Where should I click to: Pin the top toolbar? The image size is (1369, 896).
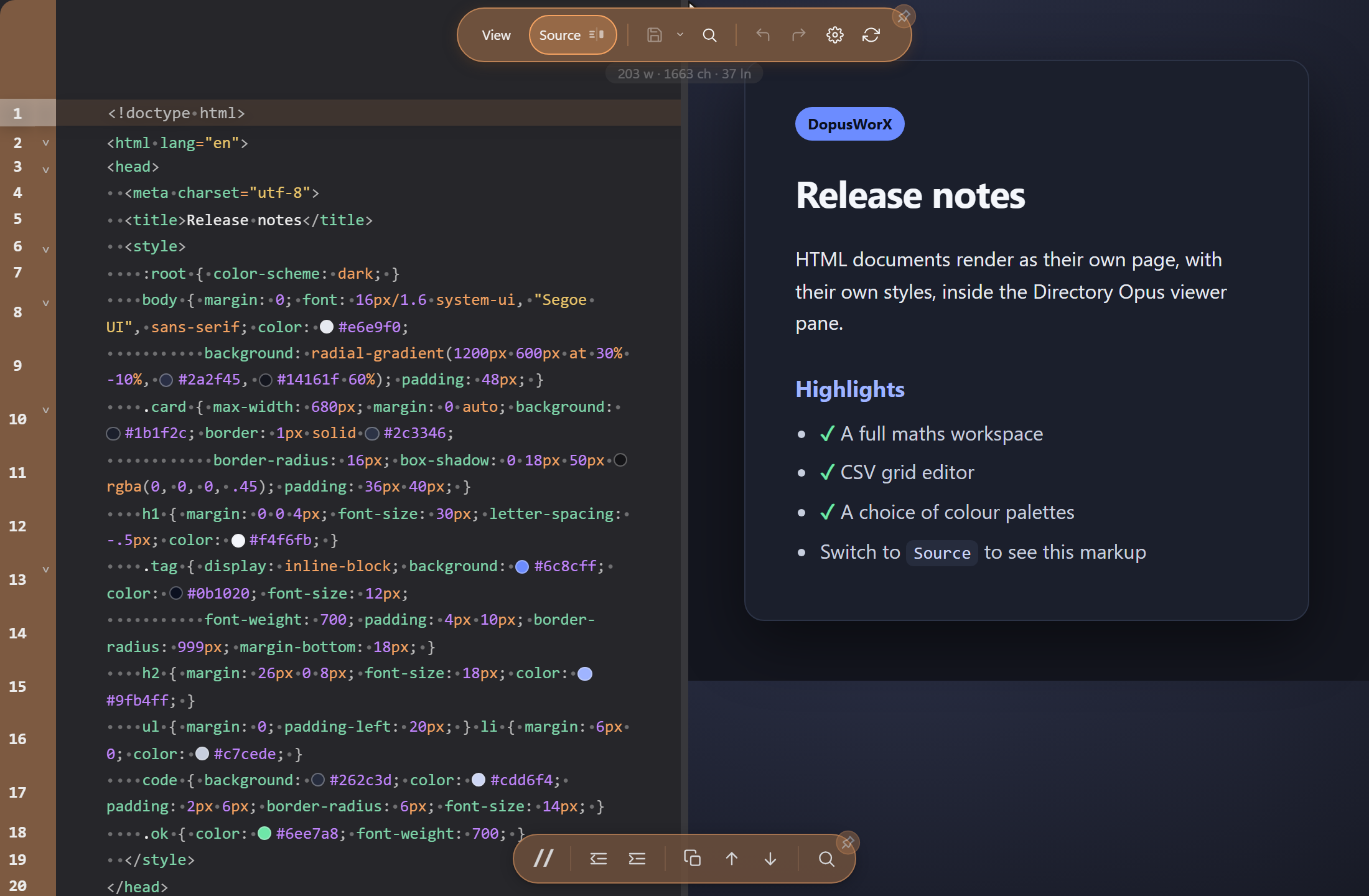click(x=904, y=16)
